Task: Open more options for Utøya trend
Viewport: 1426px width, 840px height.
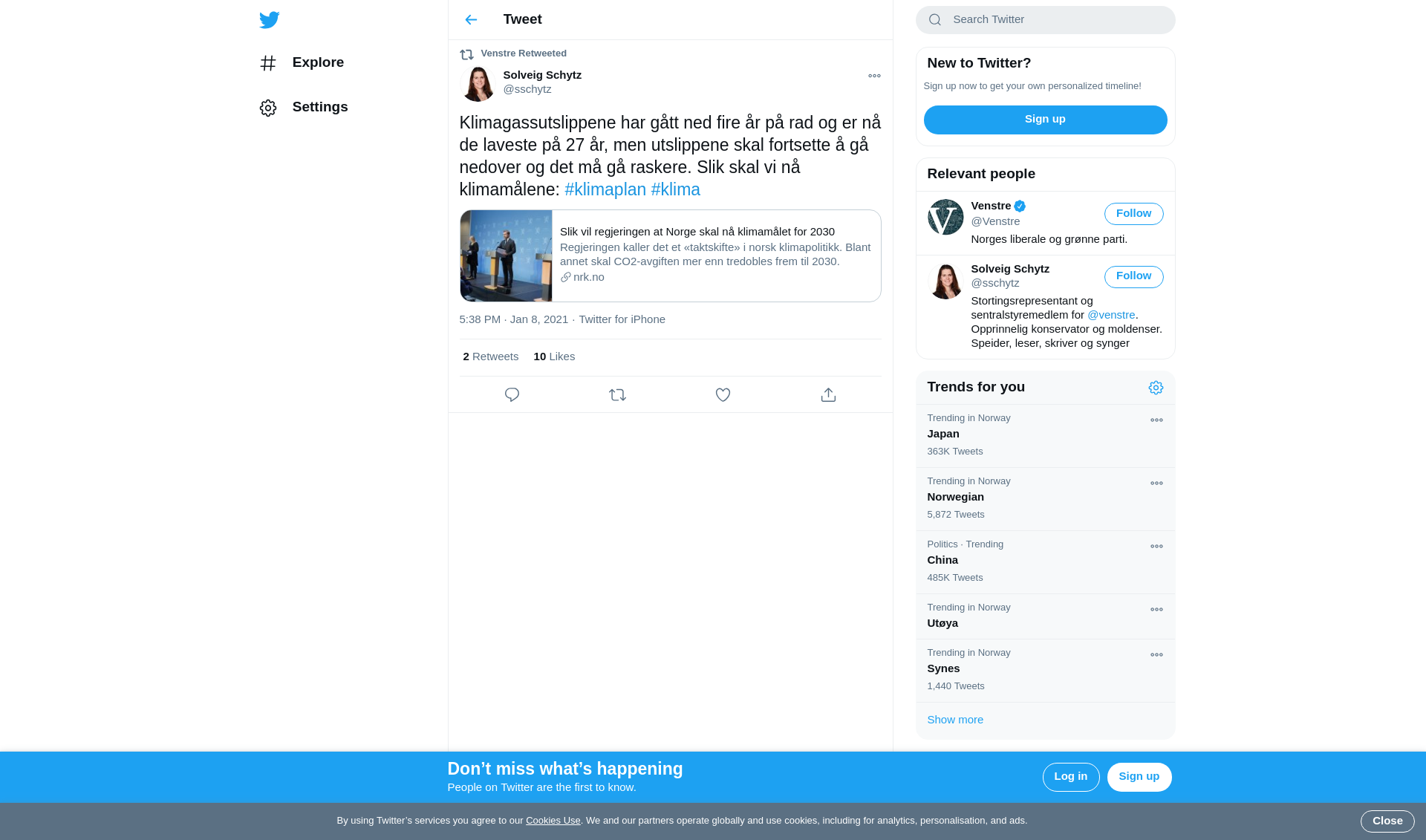Action: click(x=1156, y=610)
